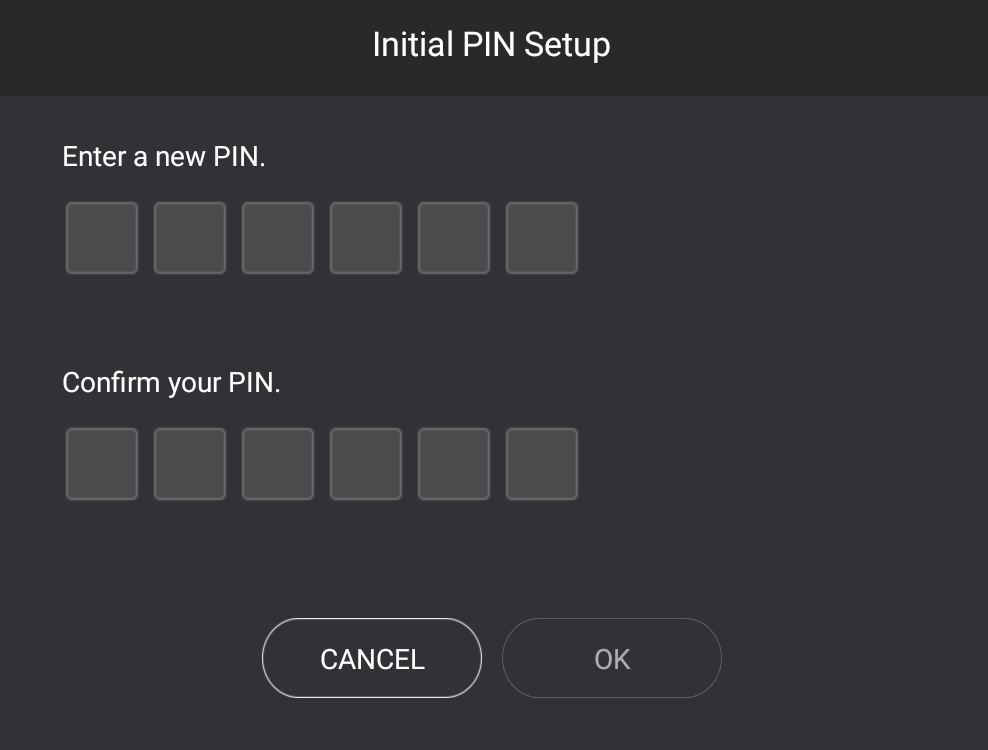Focus the last new PIN digit box
Image resolution: width=988 pixels, height=750 pixels.
[x=542, y=238]
